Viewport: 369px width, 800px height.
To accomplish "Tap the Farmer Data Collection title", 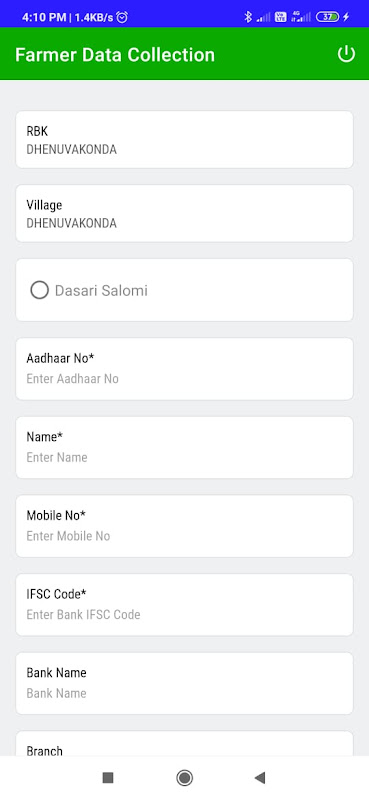I will click(x=115, y=55).
